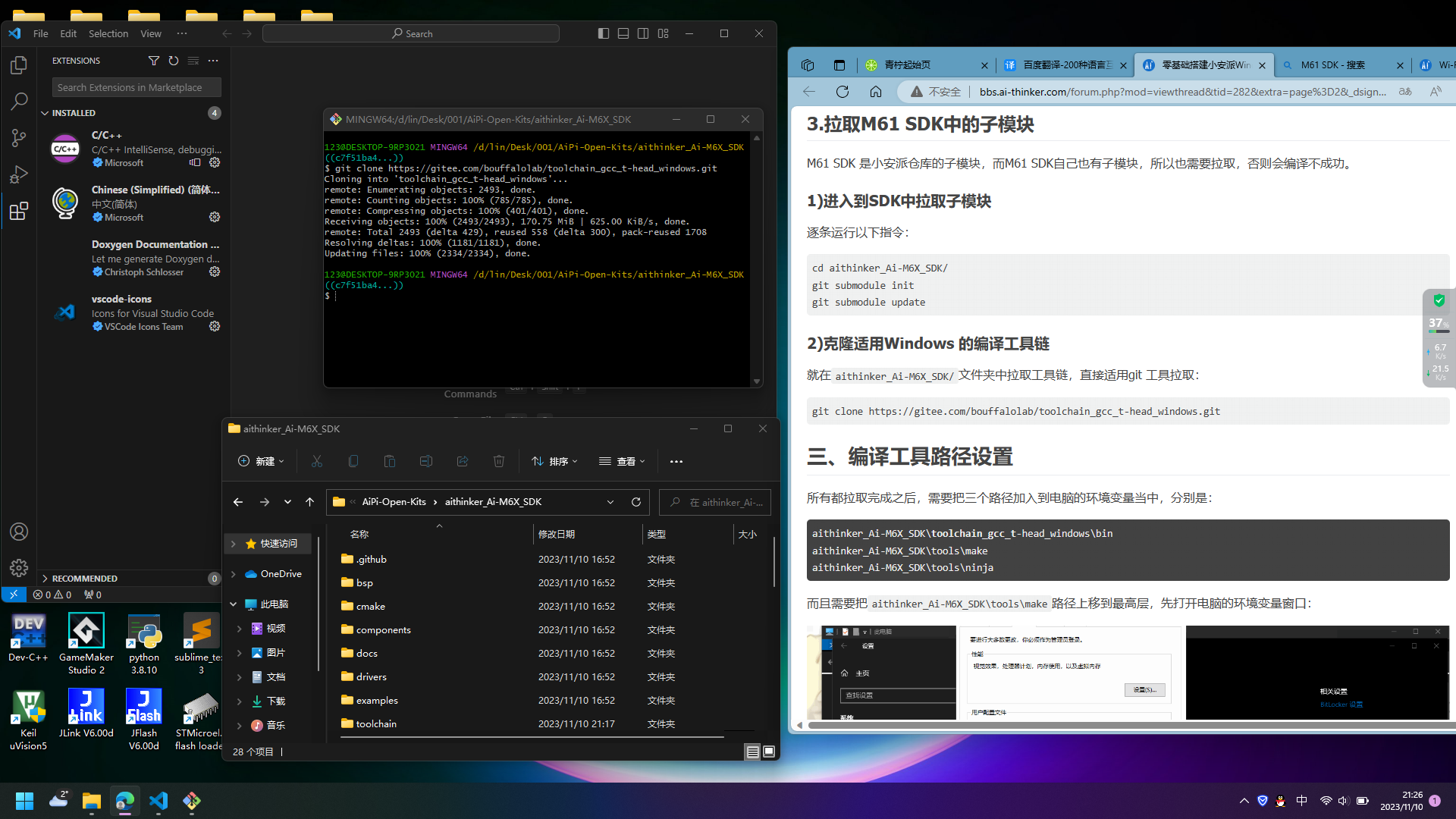
Task: Open manage gear for Doxygen Documentation extension
Action: tap(215, 271)
